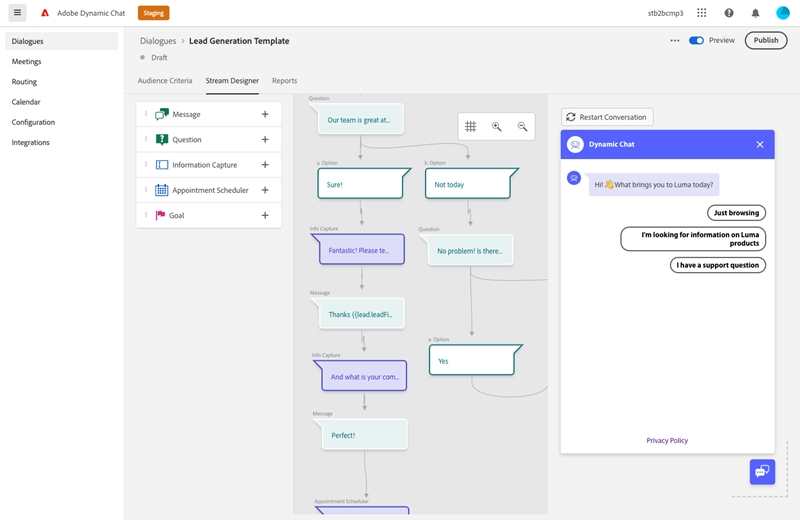Click the drag handle beside Goal
The width and height of the screenshot is (800, 520).
[x=146, y=215]
